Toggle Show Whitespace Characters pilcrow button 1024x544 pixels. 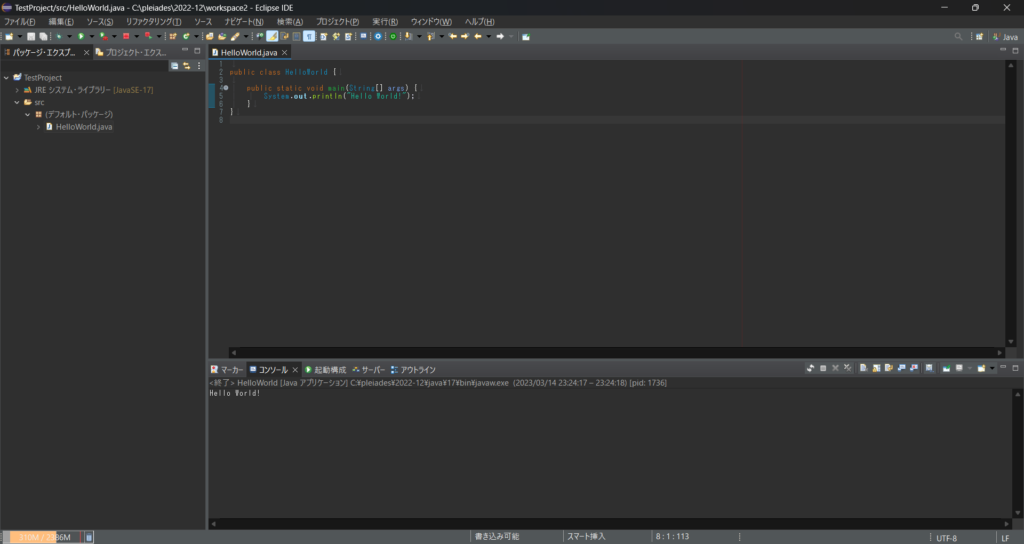coord(309,36)
